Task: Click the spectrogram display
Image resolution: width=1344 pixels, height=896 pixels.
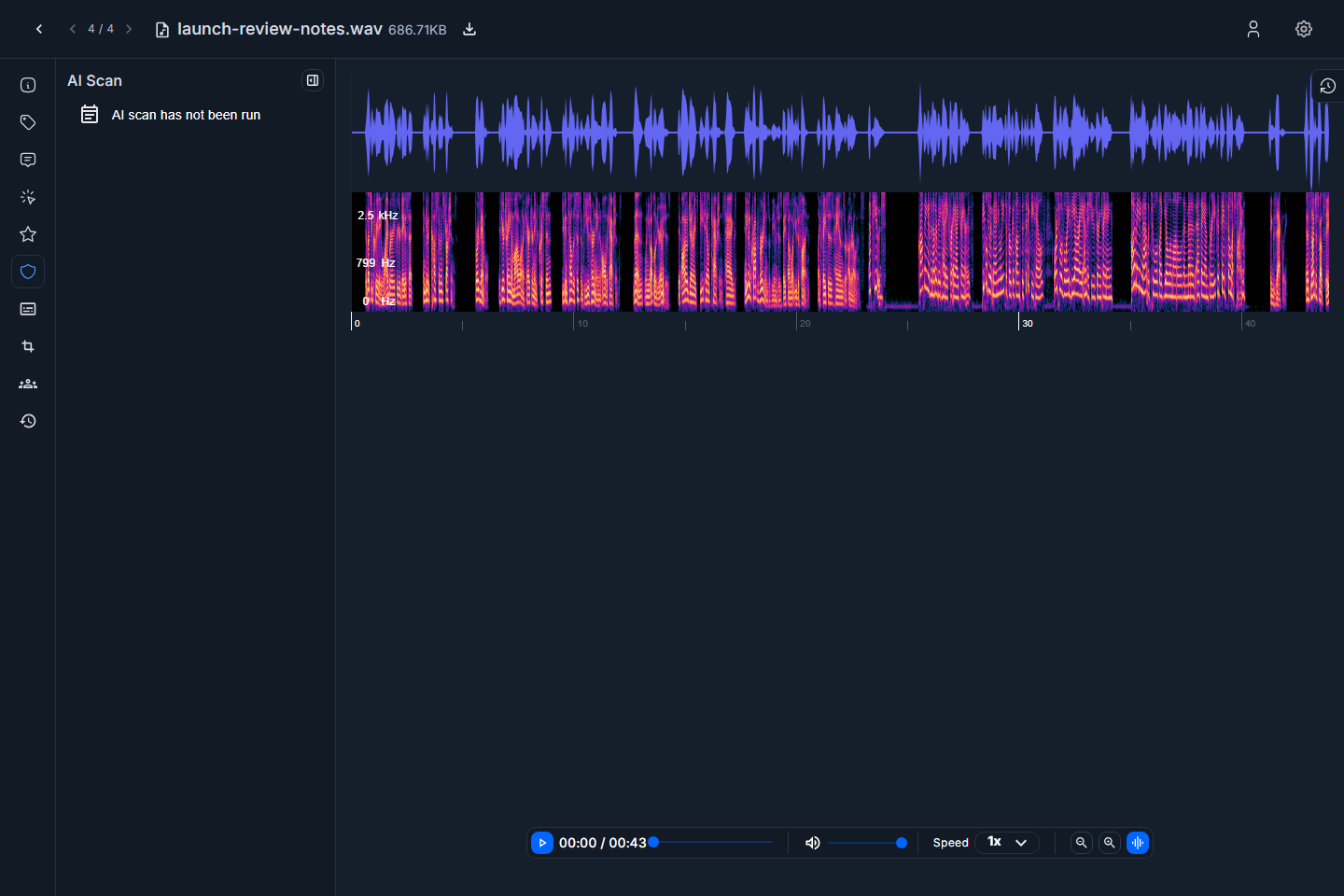Action: point(840,252)
